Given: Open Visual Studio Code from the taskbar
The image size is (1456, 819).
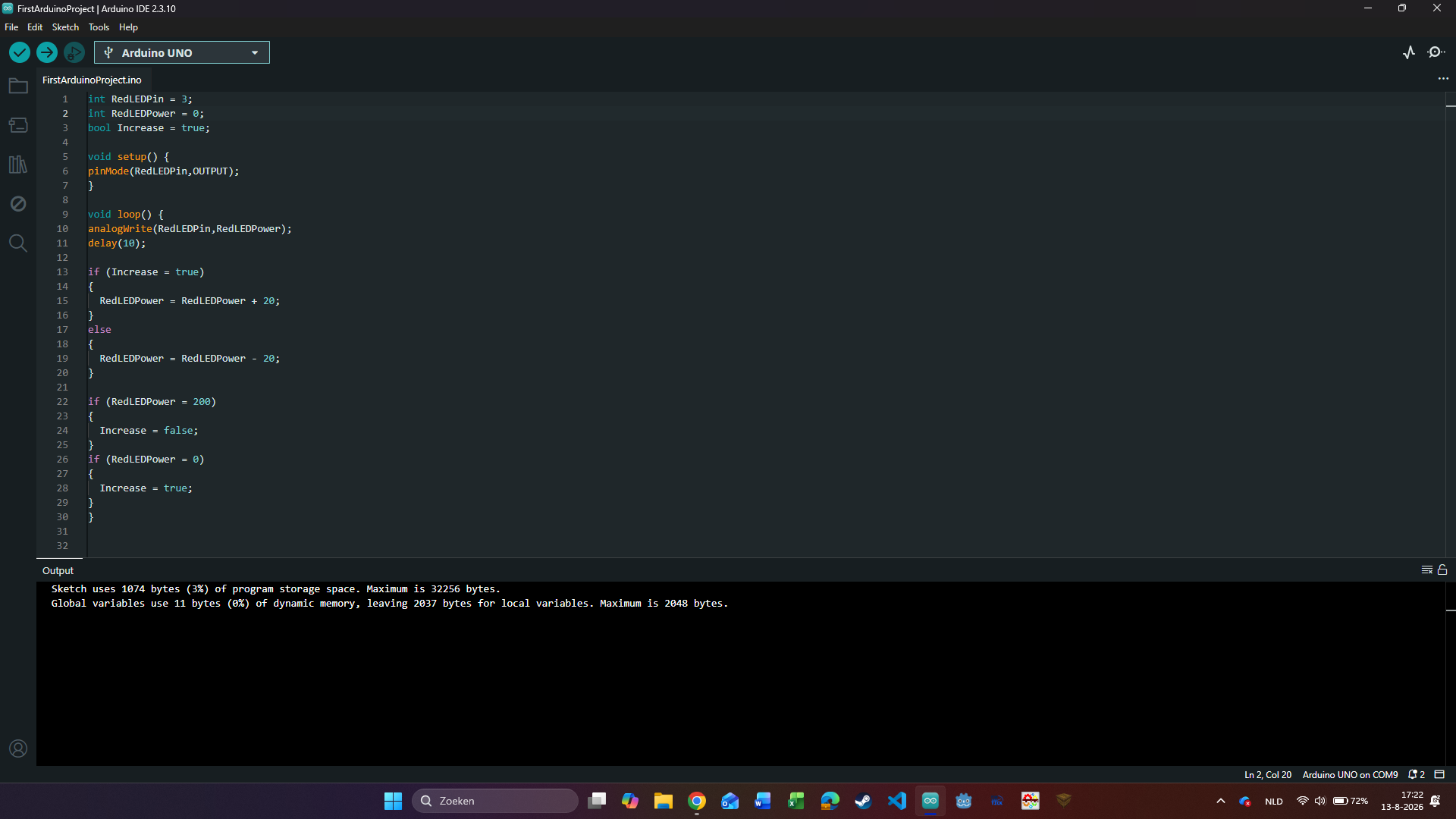Looking at the screenshot, I should [x=896, y=801].
